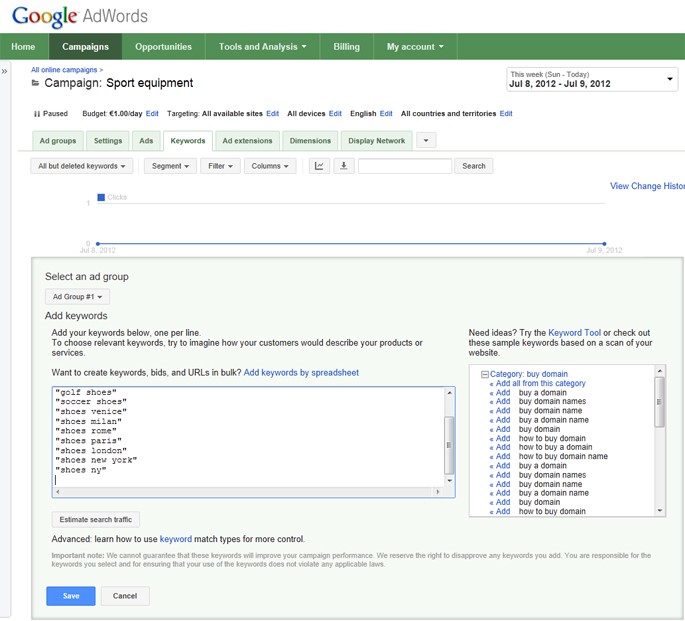The width and height of the screenshot is (685, 621).
Task: Open Tools and Analysis menu
Action: point(262,47)
